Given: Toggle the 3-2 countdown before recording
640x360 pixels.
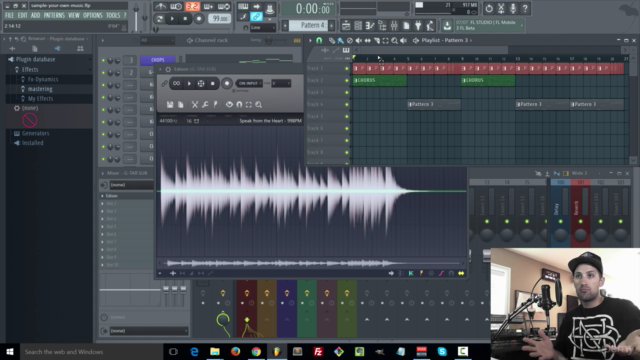Looking at the screenshot, I should pyautogui.click(x=192, y=7).
